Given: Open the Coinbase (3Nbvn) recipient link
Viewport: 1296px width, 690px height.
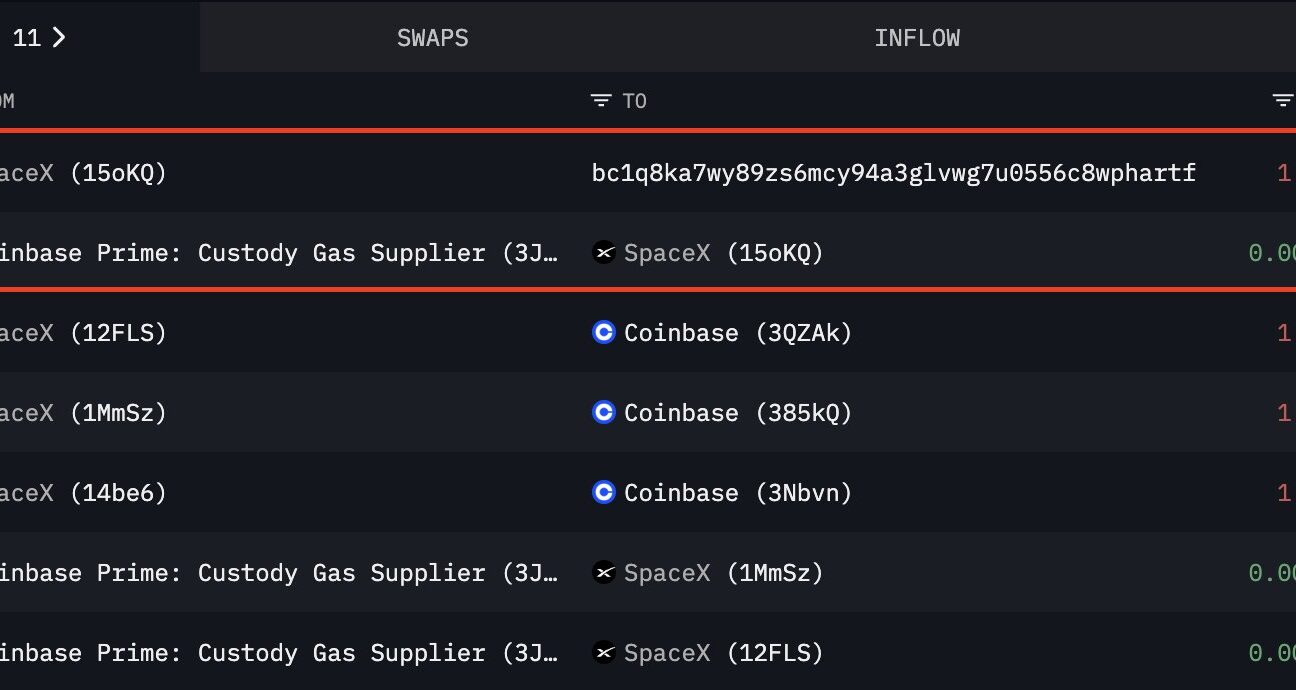Looking at the screenshot, I should tap(738, 493).
